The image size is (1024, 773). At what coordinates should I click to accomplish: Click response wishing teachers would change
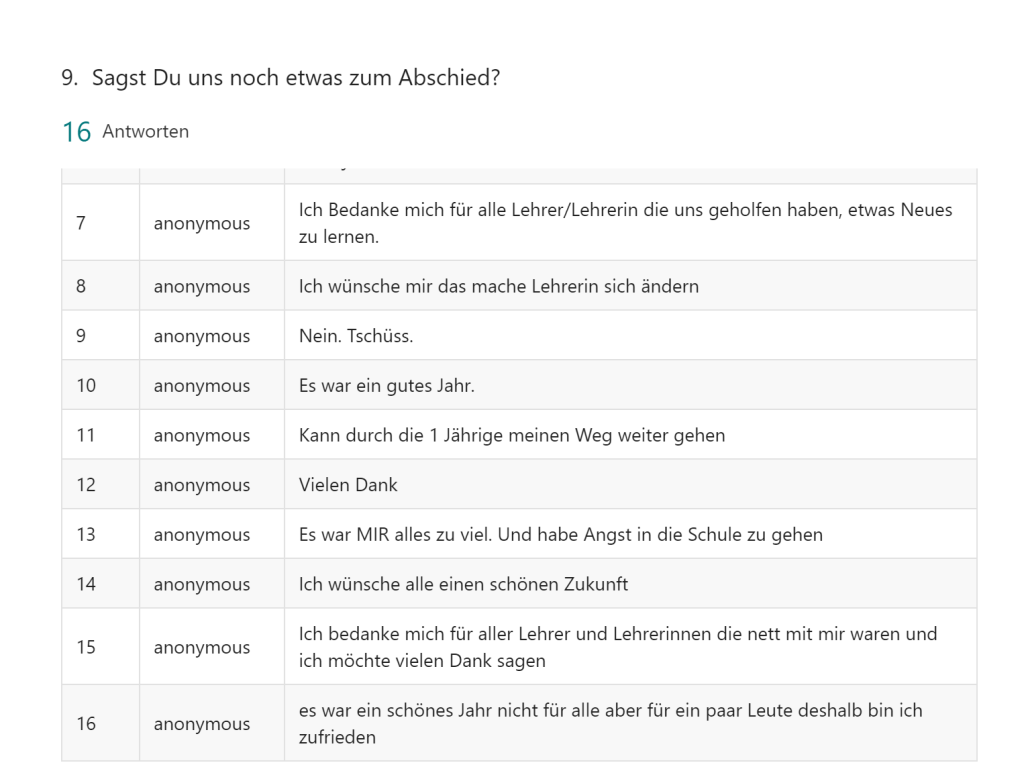click(498, 286)
